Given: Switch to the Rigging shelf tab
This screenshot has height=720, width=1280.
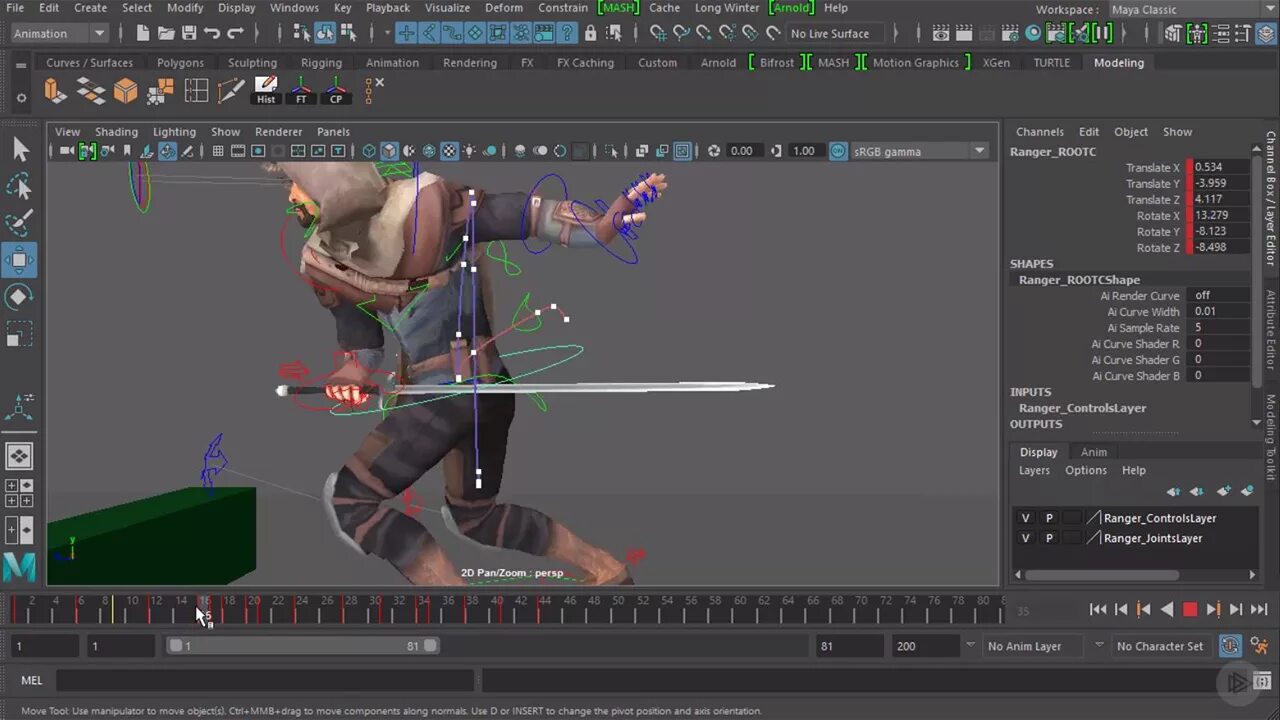Looking at the screenshot, I should point(321,62).
